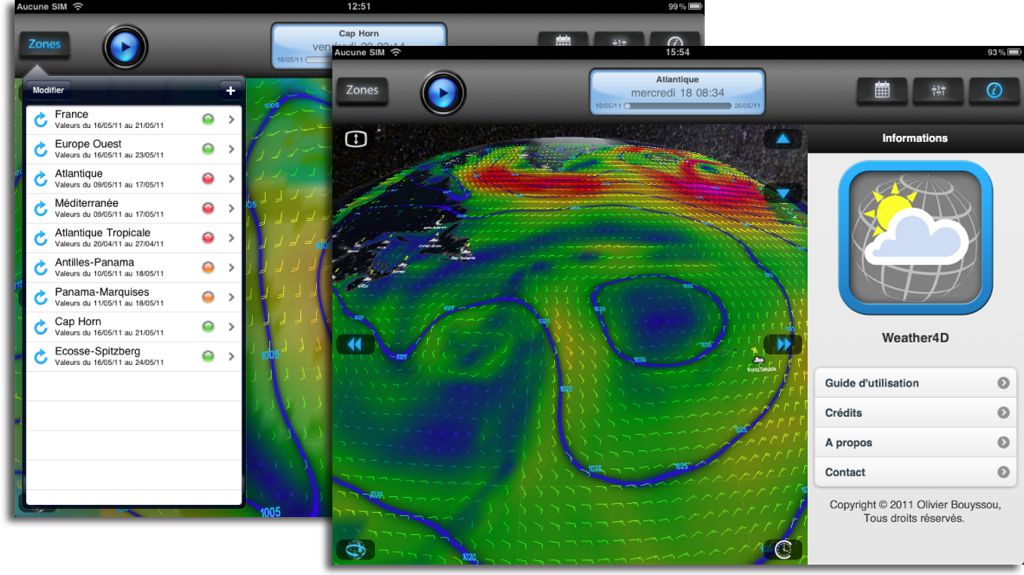This screenshot has height=575, width=1024.
Task: Tilt globe down with the down arrow
Action: (782, 192)
